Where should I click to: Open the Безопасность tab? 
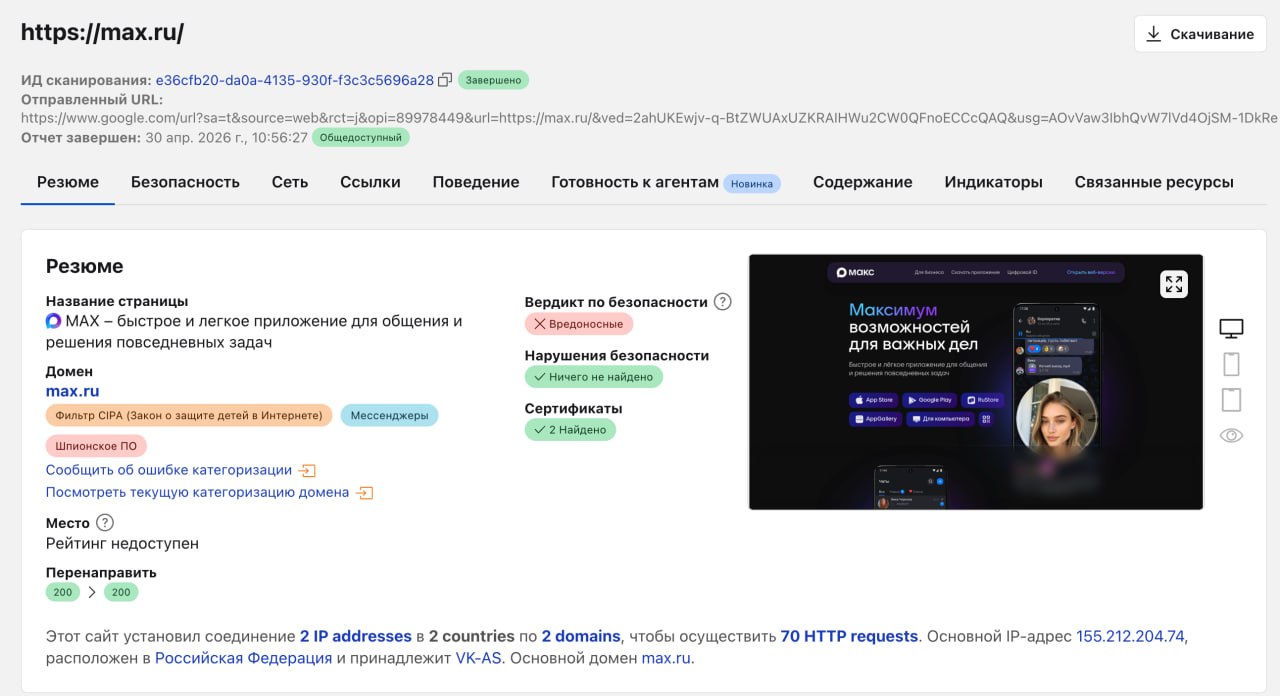pyautogui.click(x=185, y=182)
